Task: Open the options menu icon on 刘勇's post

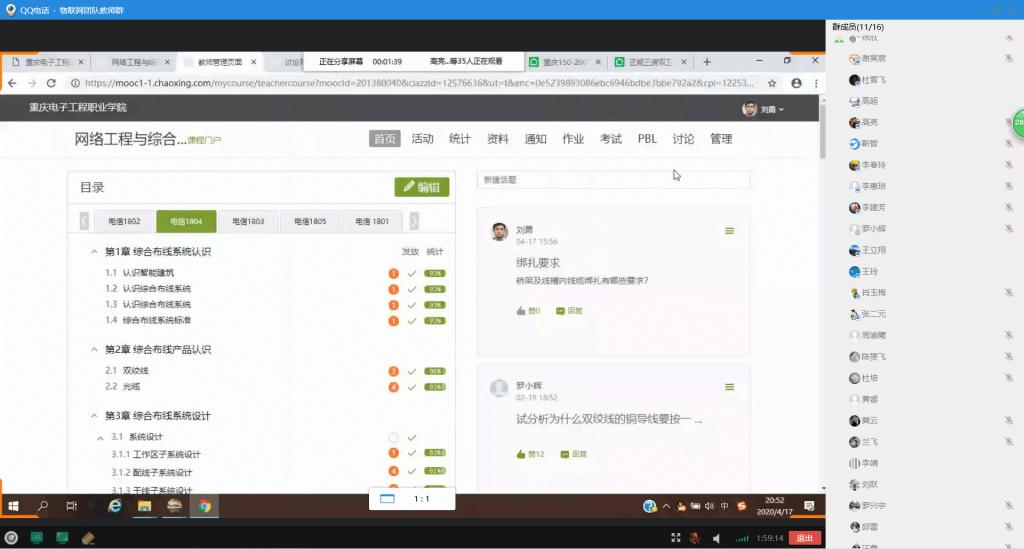Action: 729,231
